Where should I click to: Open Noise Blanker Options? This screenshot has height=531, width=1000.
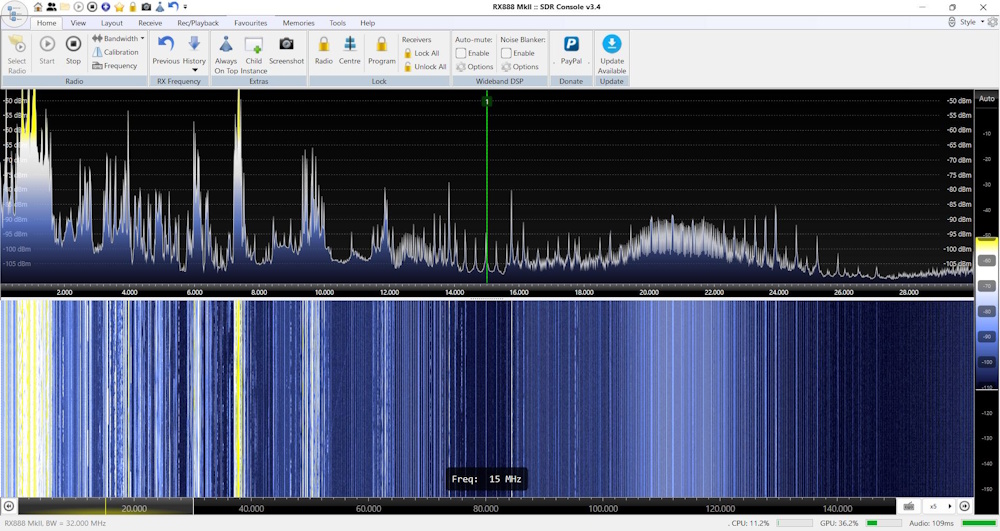520,66
